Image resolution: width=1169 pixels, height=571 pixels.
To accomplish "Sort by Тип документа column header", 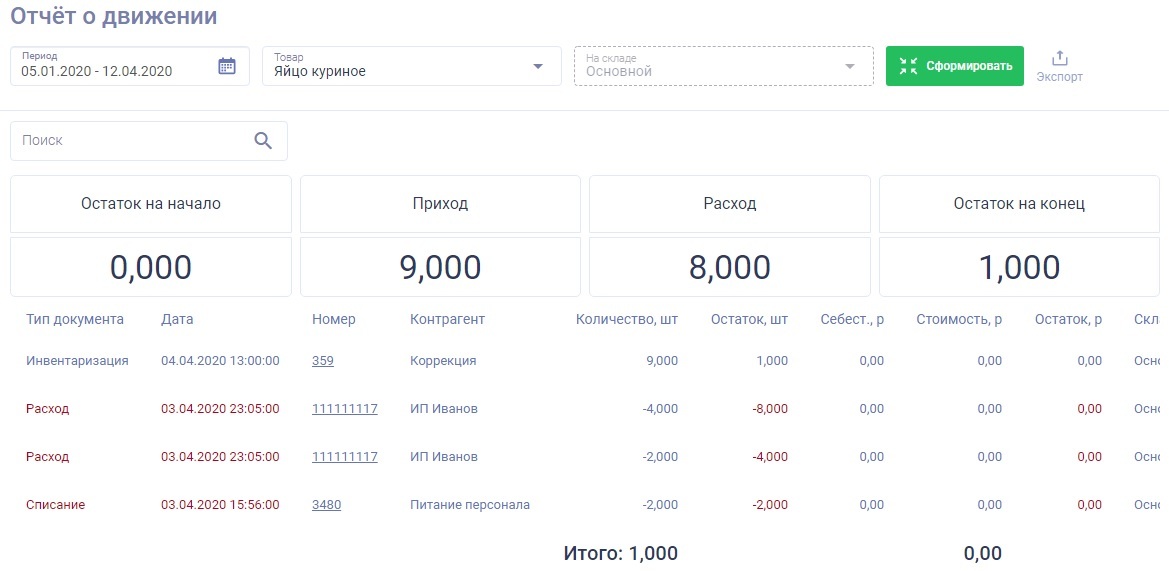I will [x=75, y=319].
